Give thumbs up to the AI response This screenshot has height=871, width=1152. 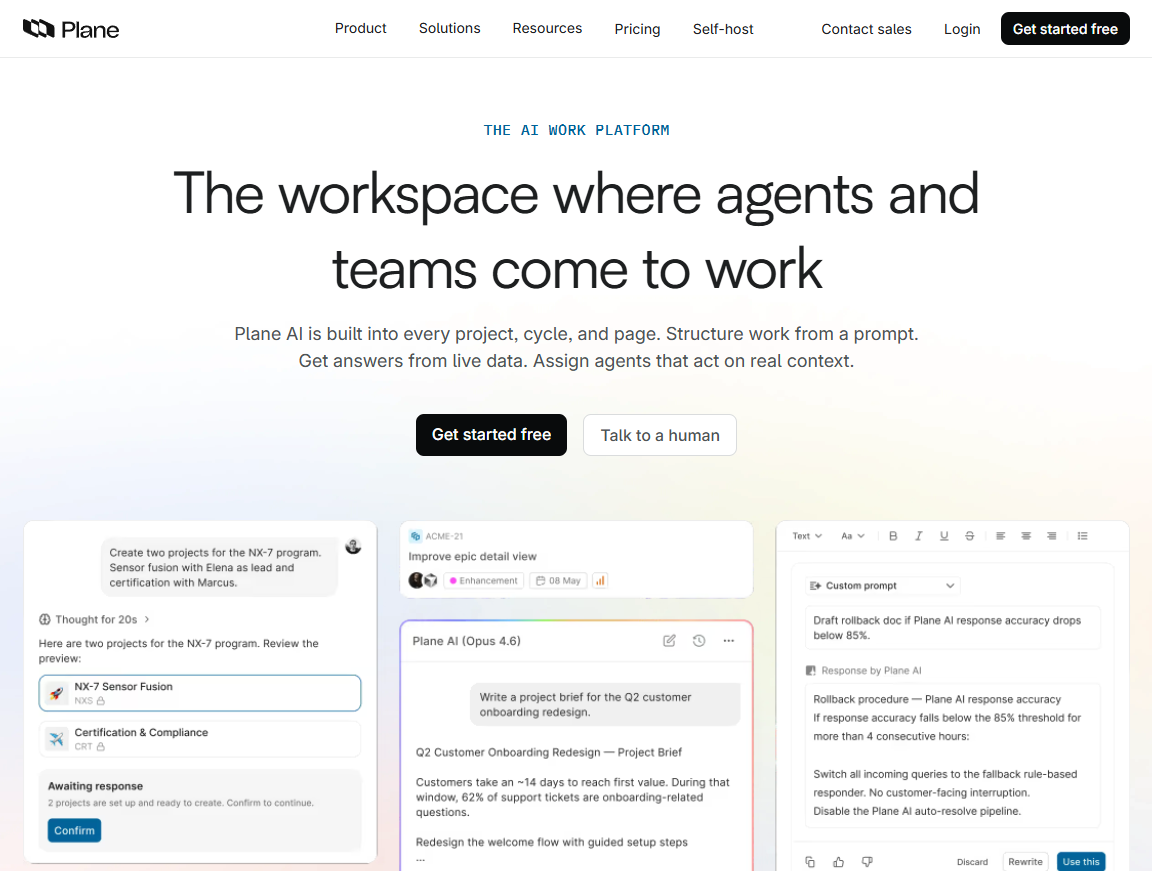point(838,861)
